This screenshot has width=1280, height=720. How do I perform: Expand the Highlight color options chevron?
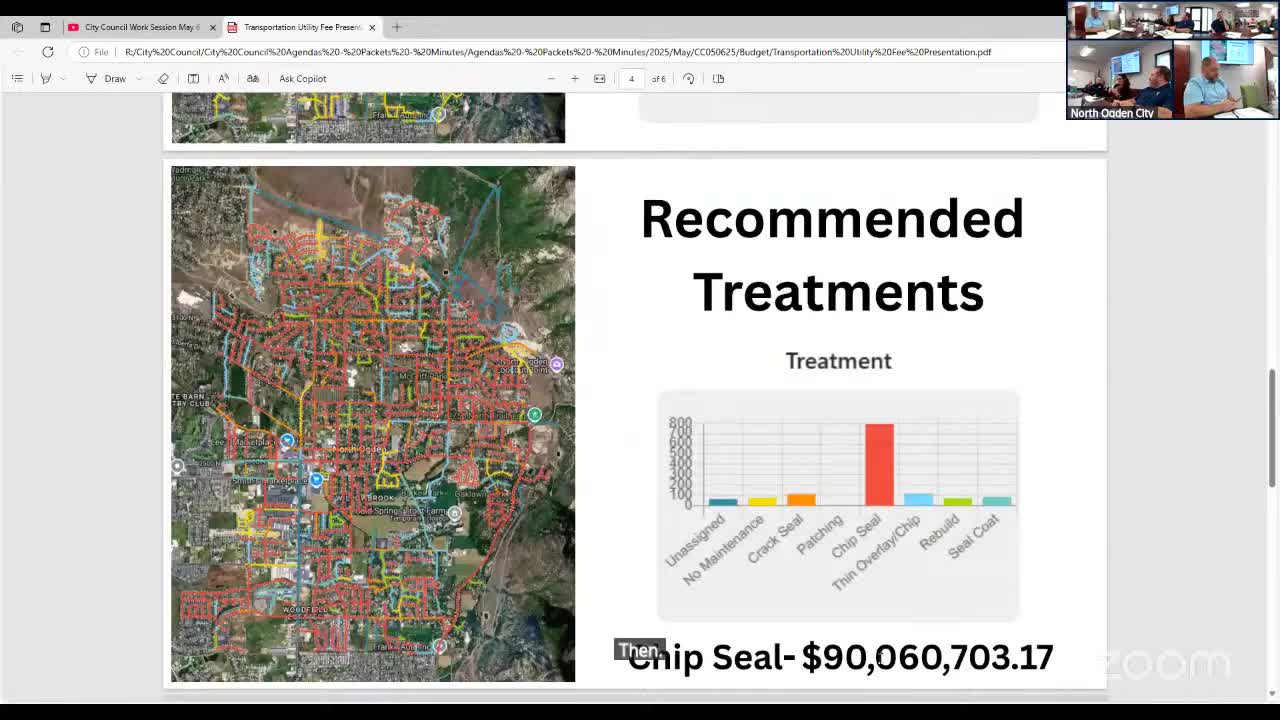(62, 78)
